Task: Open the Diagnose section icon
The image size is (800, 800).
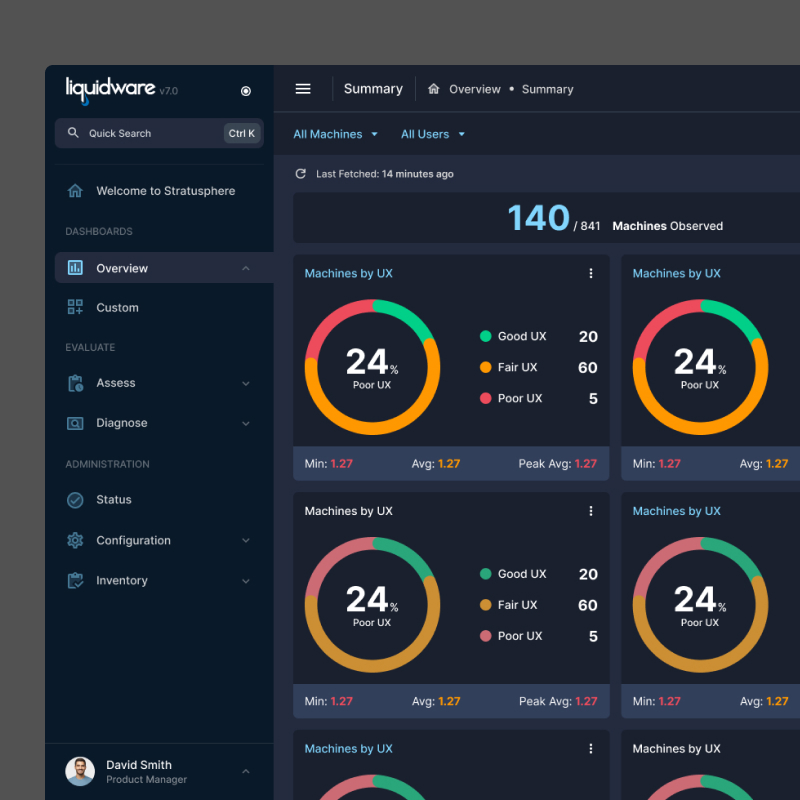Action: click(74, 423)
